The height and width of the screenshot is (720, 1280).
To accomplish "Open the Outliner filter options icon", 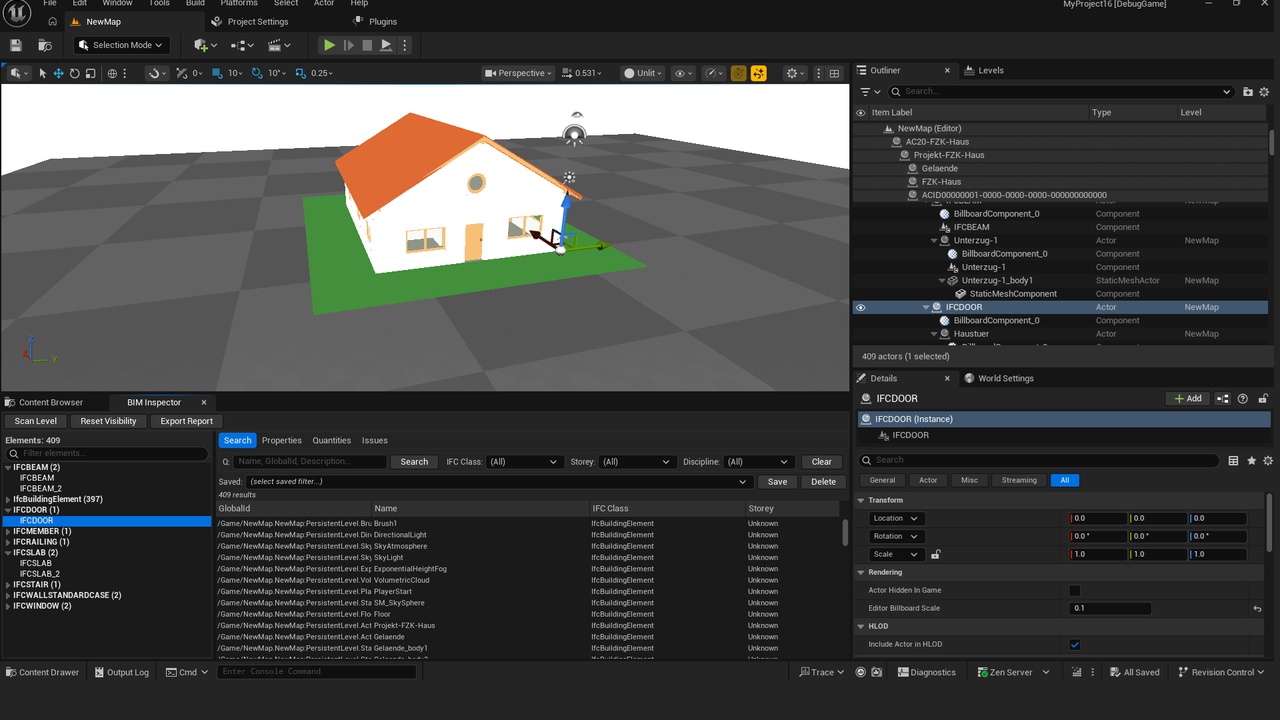I will point(868,92).
